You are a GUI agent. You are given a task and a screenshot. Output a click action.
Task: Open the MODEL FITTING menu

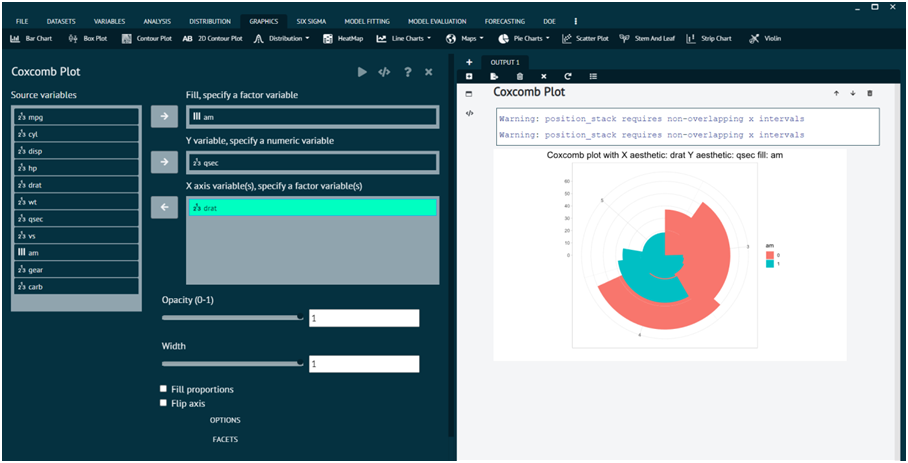(x=367, y=21)
